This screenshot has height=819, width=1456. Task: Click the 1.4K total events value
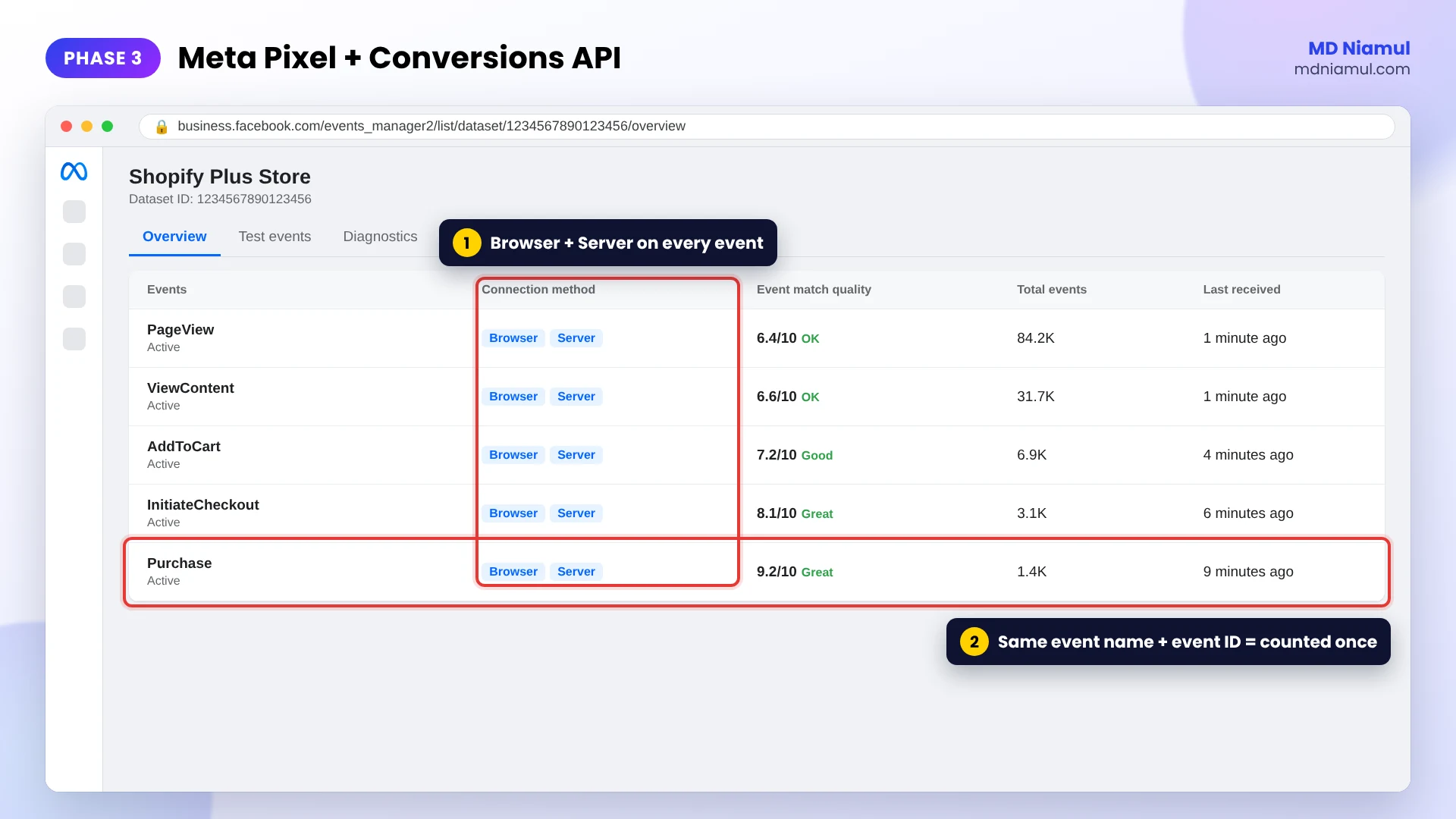tap(1032, 572)
